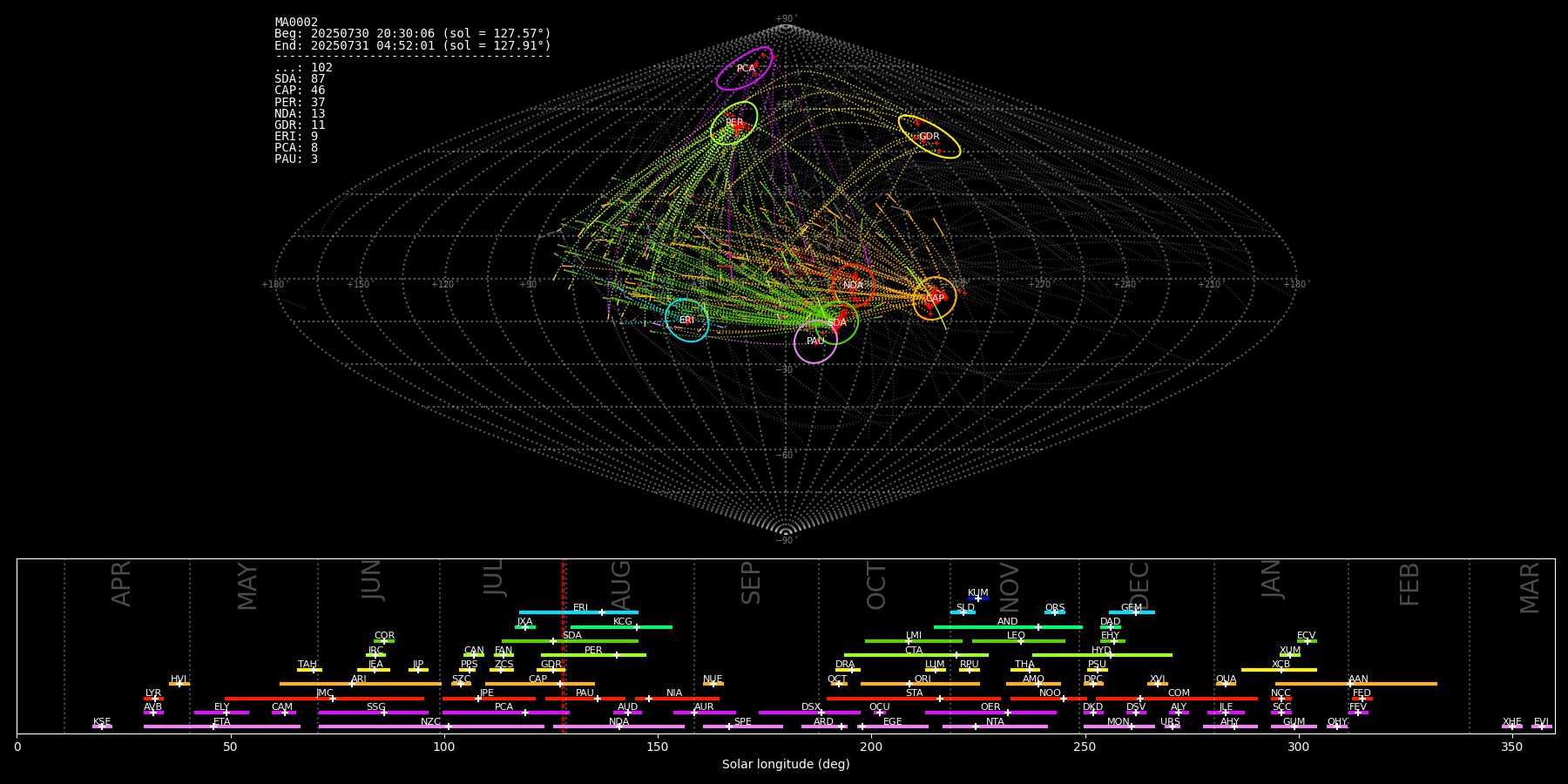Click the OCT month label in timeline
This screenshot has height=784, width=1568.
[876, 585]
